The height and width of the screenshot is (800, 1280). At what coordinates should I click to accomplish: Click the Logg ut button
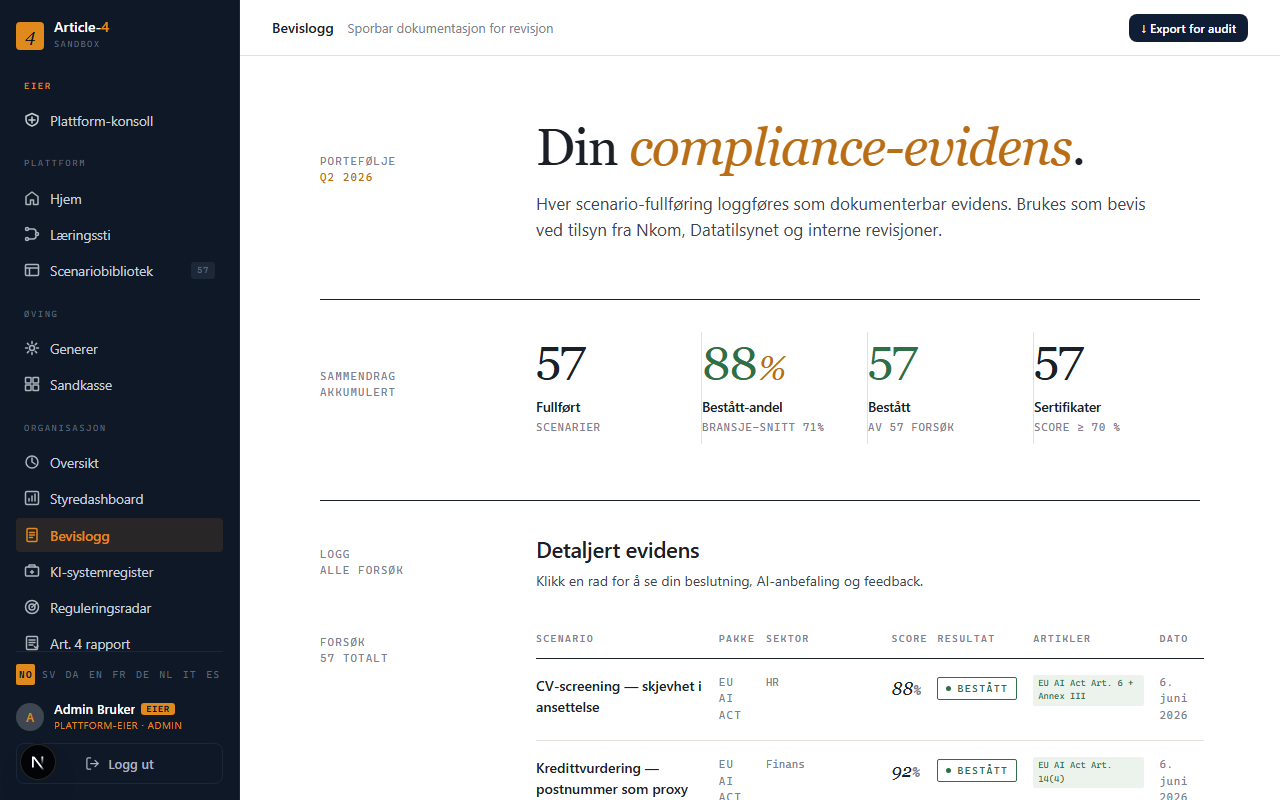pos(119,764)
